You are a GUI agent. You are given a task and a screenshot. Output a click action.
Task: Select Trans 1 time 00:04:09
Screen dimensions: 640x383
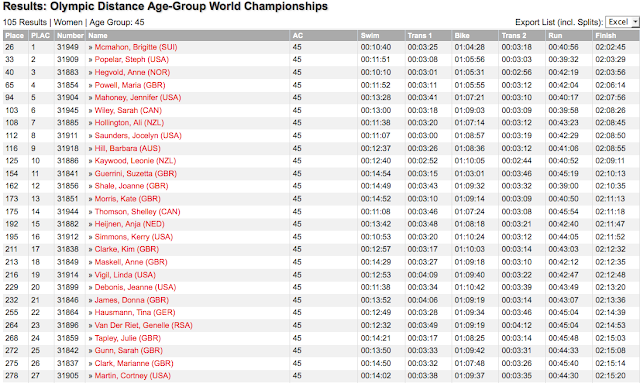pyautogui.click(x=422, y=275)
